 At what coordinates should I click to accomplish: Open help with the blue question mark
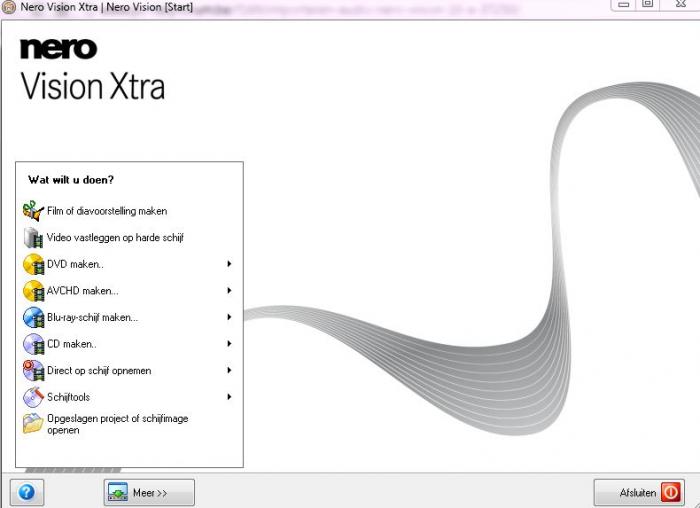[x=27, y=492]
